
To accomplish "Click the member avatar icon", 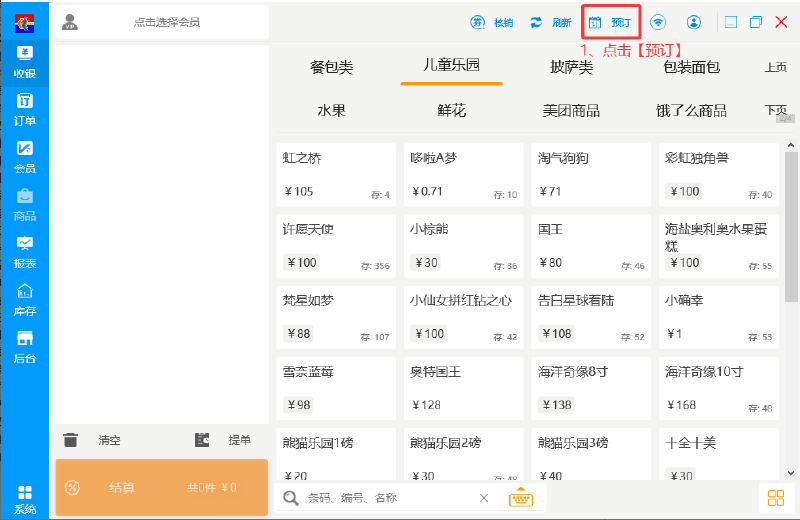I will pos(70,22).
